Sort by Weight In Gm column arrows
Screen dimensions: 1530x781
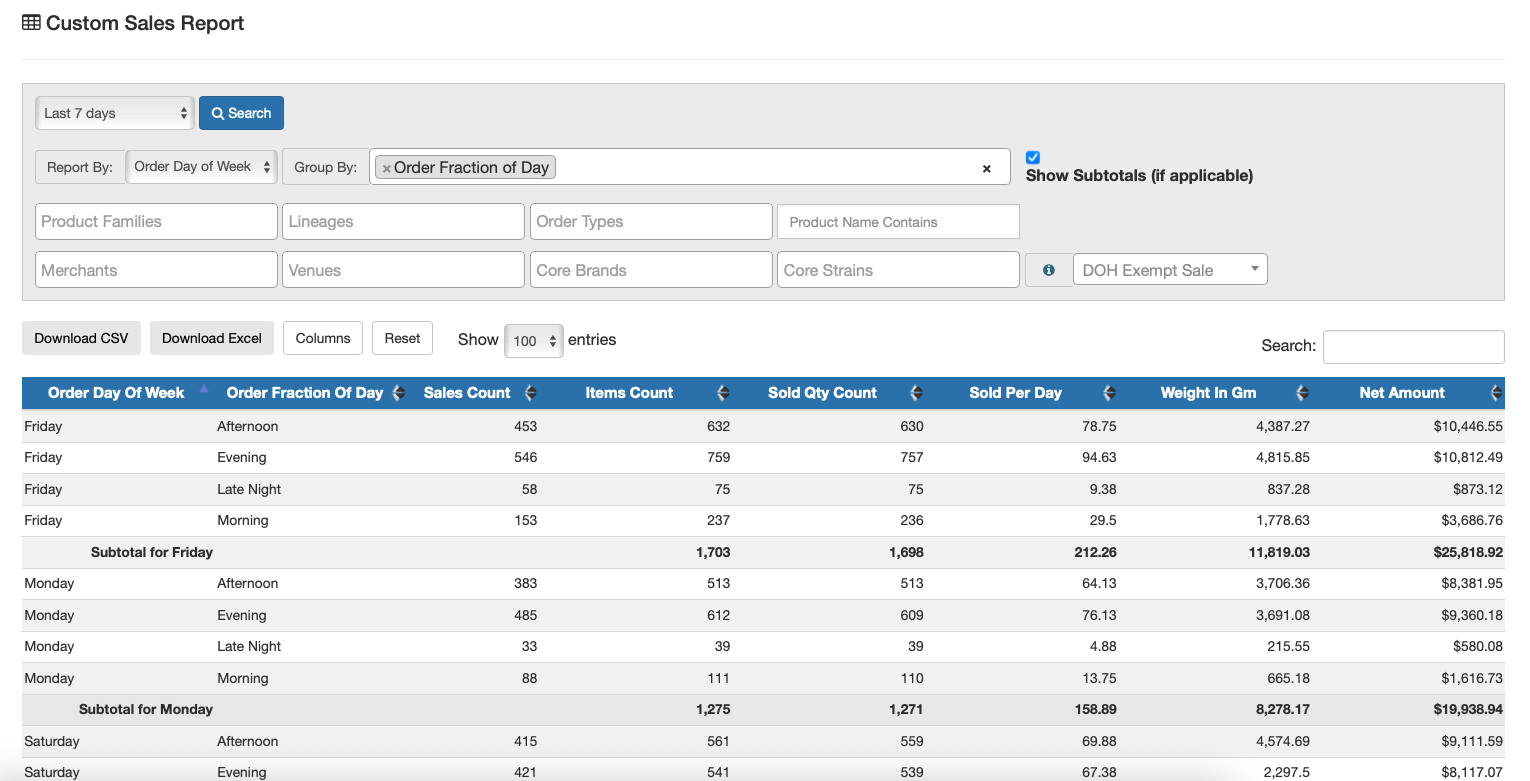1302,393
